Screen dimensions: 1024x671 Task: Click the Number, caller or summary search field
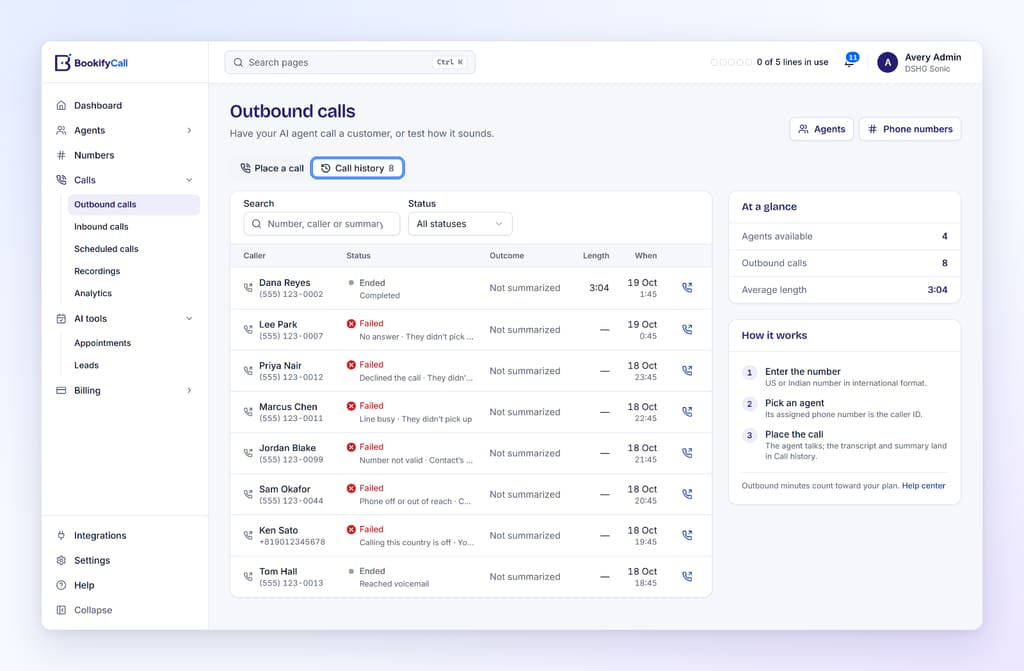coord(321,223)
